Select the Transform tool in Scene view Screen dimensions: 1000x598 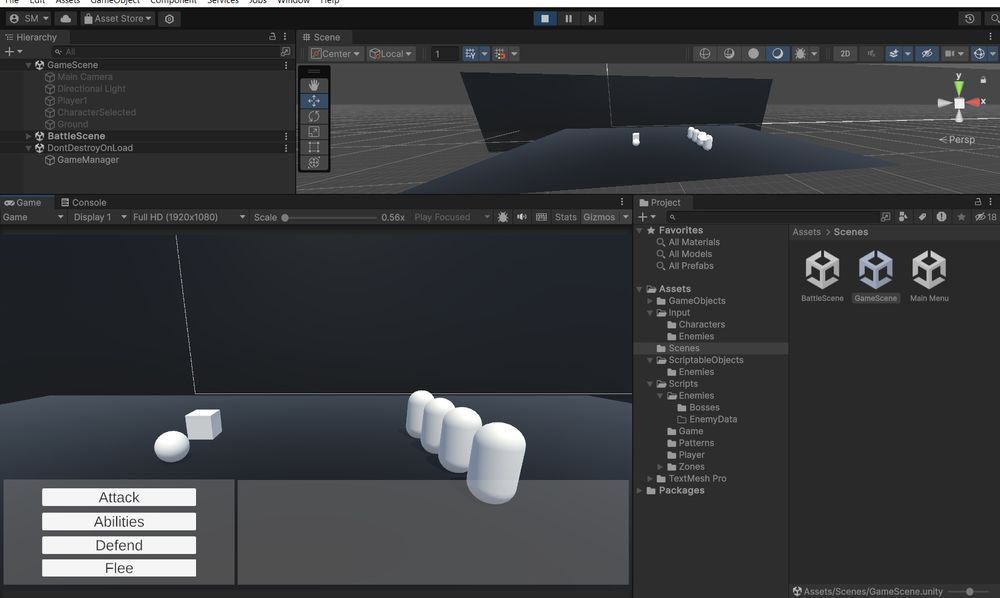314,162
